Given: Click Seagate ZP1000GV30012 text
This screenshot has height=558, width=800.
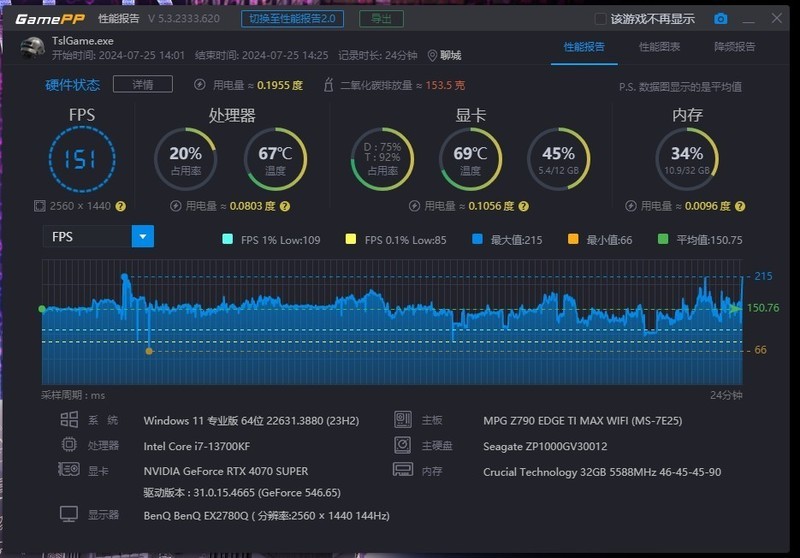Looking at the screenshot, I should [545, 446].
